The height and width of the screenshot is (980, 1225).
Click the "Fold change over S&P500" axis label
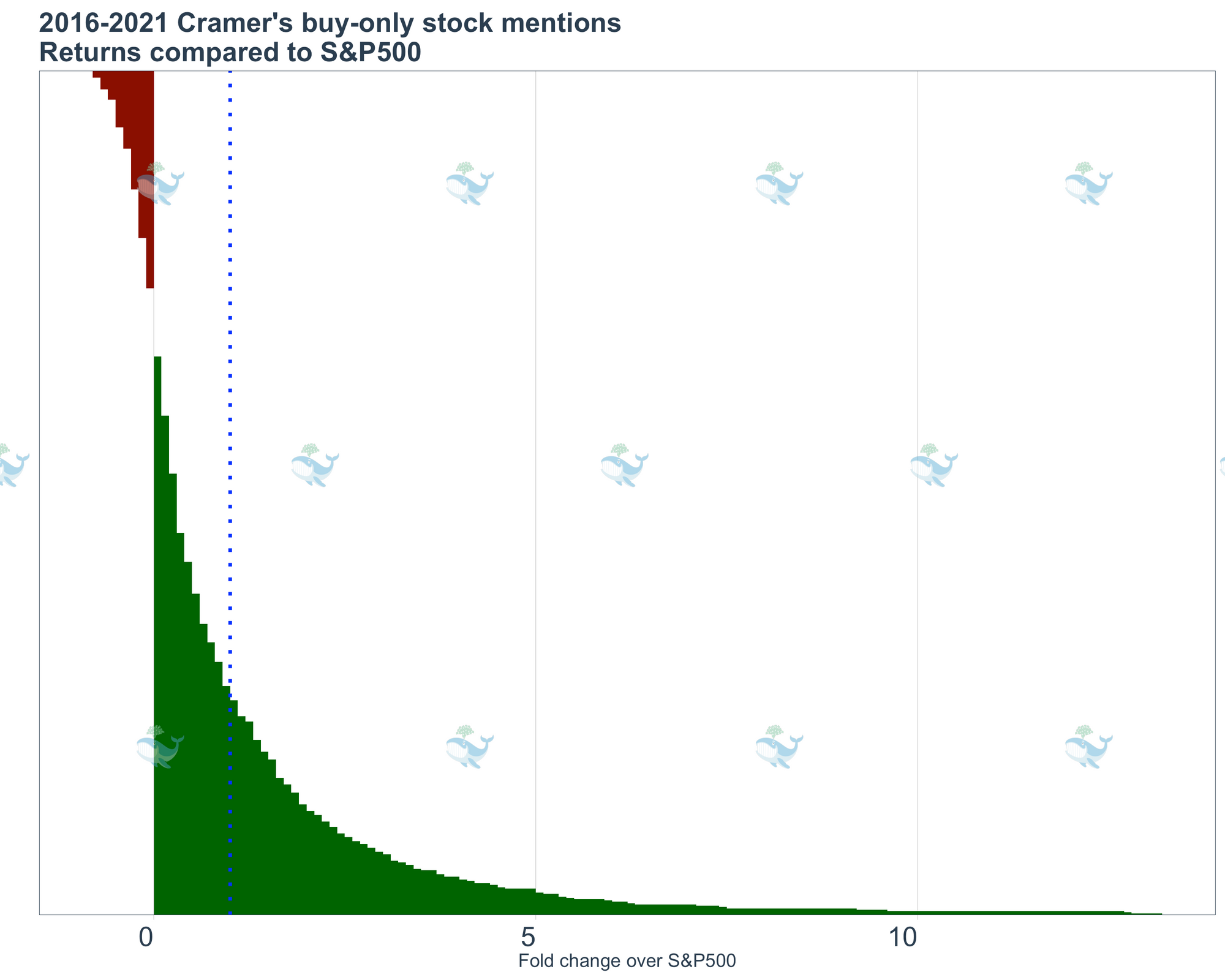click(627, 961)
